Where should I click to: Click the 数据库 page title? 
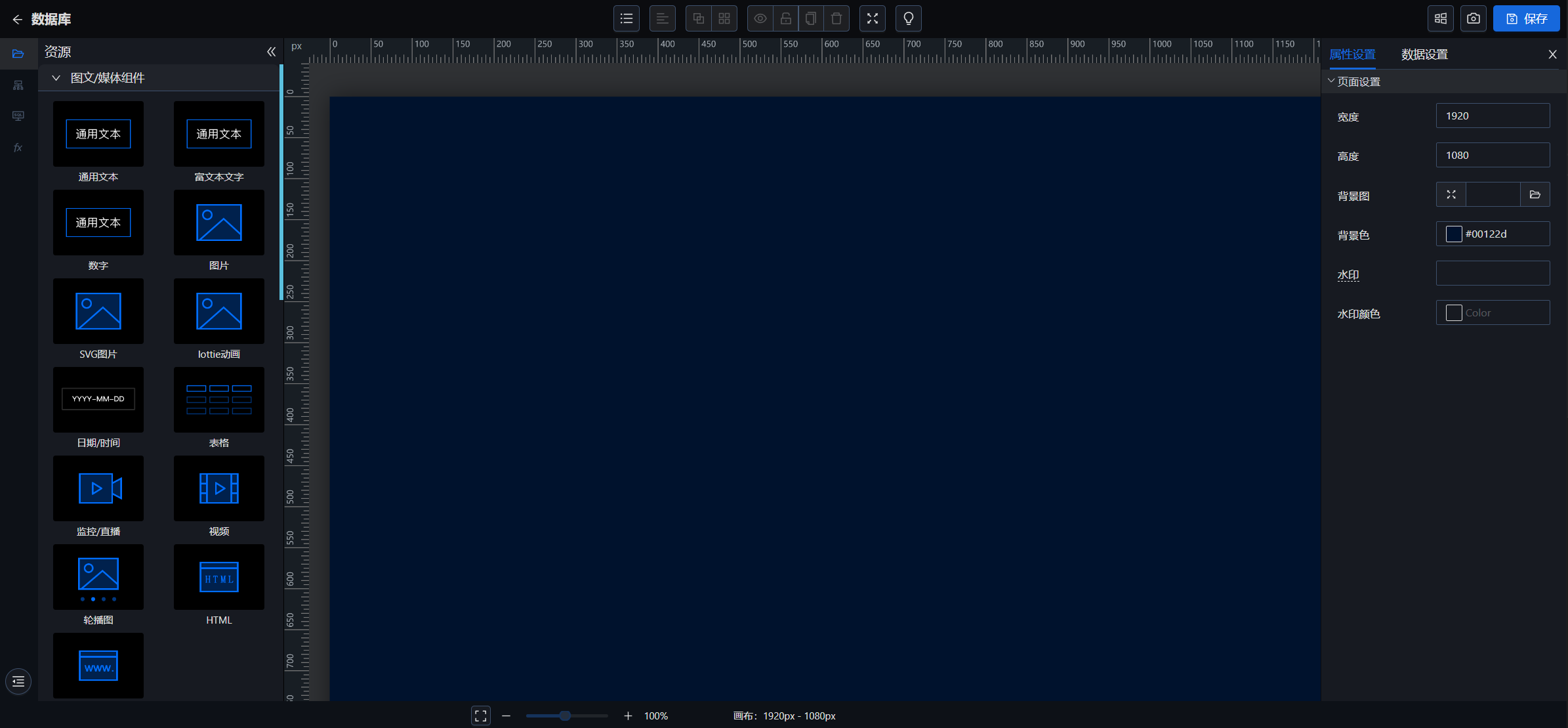point(51,19)
